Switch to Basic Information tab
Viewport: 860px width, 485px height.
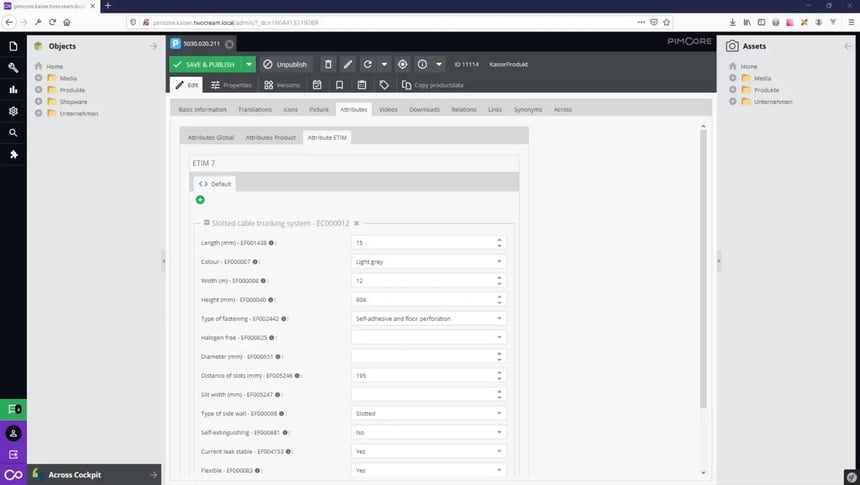tap(202, 110)
